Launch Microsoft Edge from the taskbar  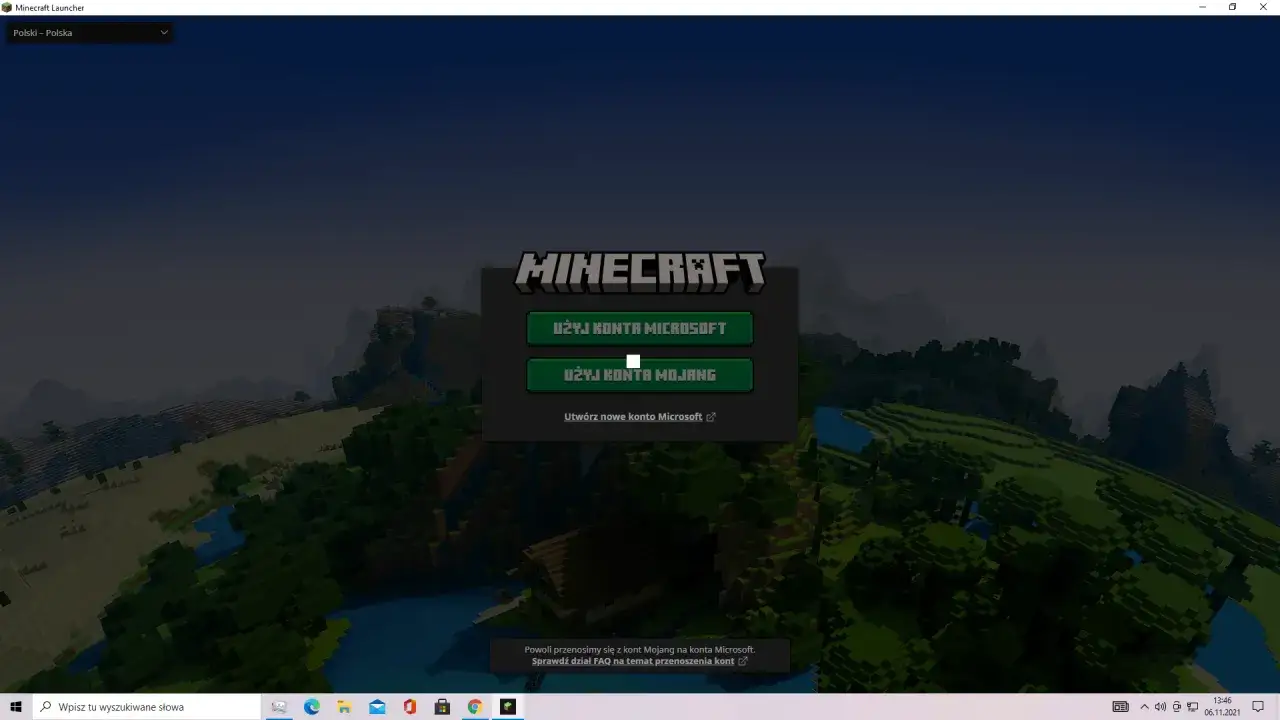(312, 707)
